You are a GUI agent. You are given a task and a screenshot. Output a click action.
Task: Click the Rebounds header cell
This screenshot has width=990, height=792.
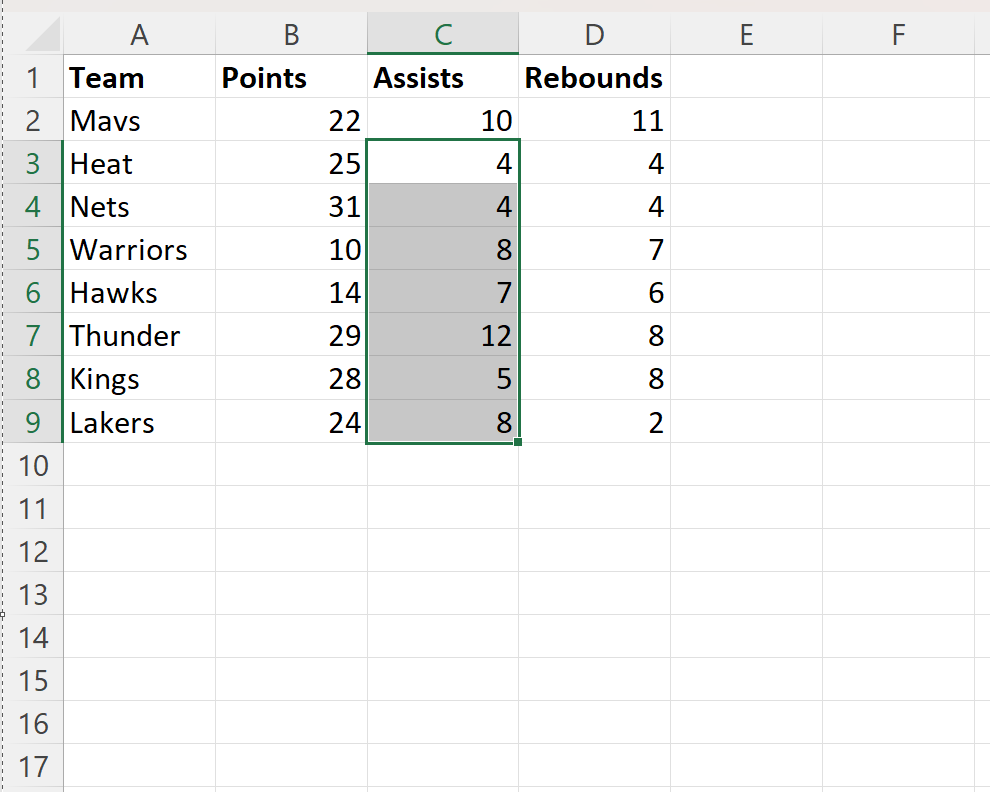(x=595, y=78)
